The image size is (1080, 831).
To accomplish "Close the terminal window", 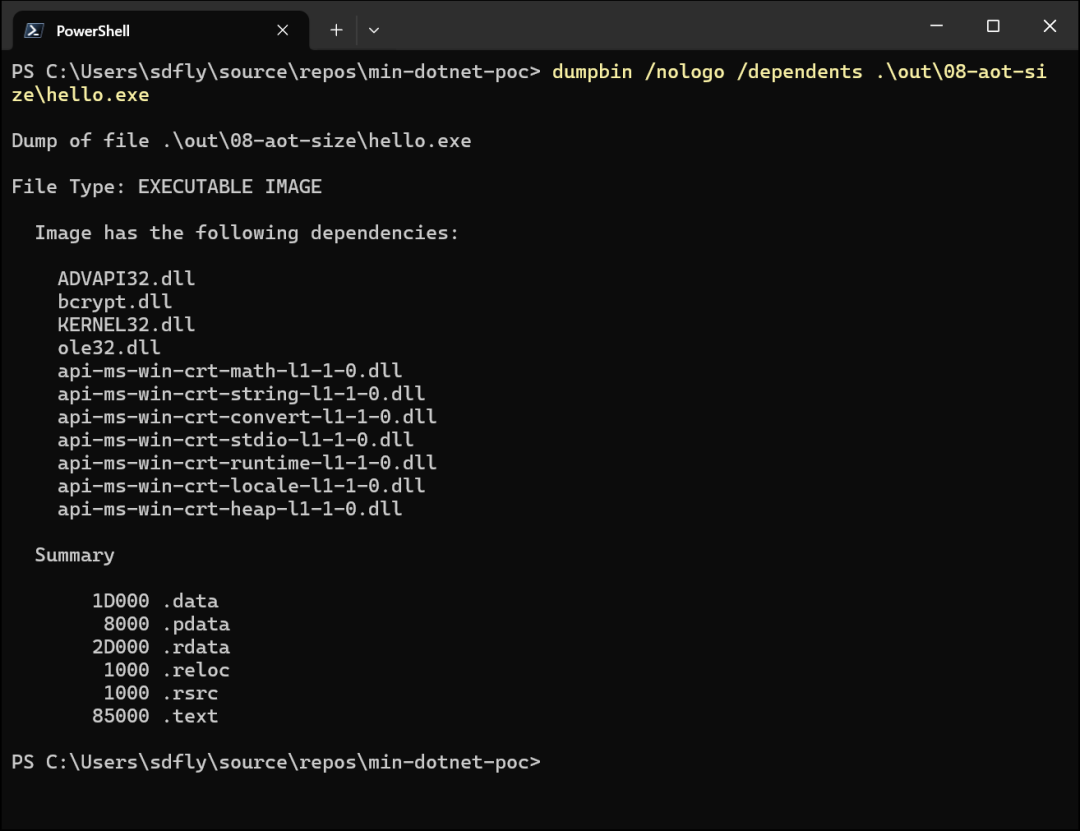I will click(1050, 26).
